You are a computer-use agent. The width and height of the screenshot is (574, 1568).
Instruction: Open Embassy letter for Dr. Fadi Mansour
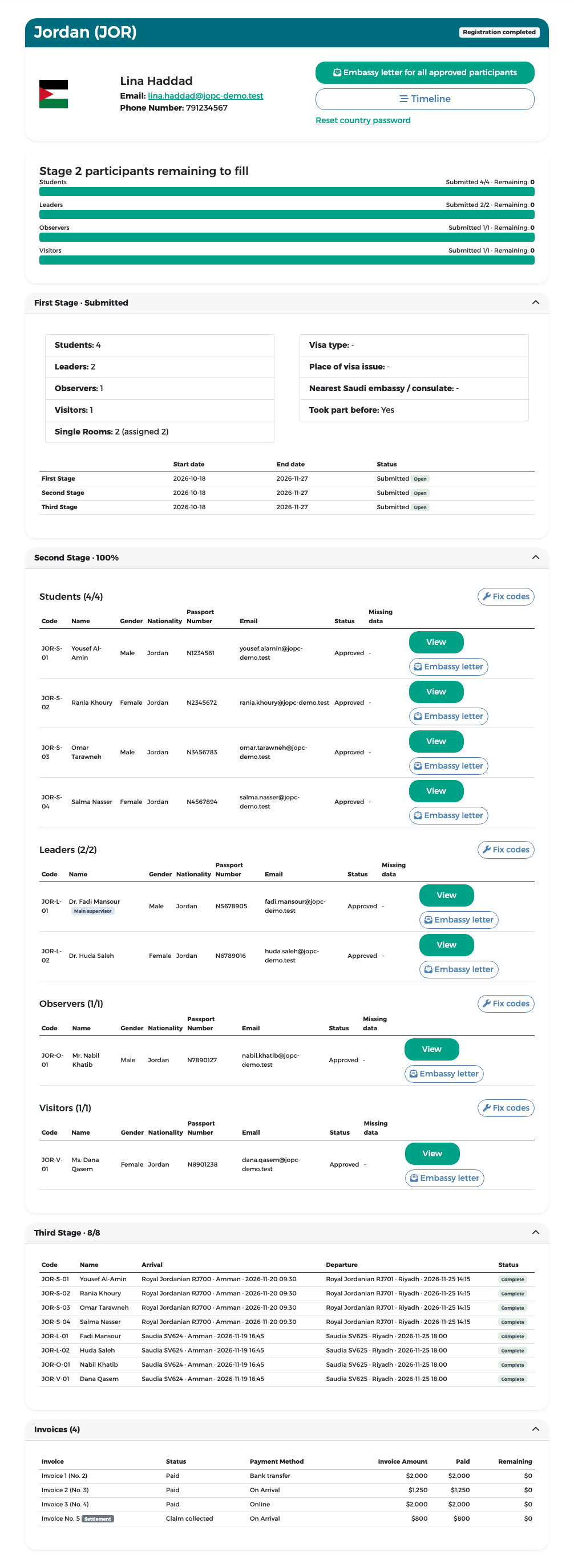coord(459,920)
